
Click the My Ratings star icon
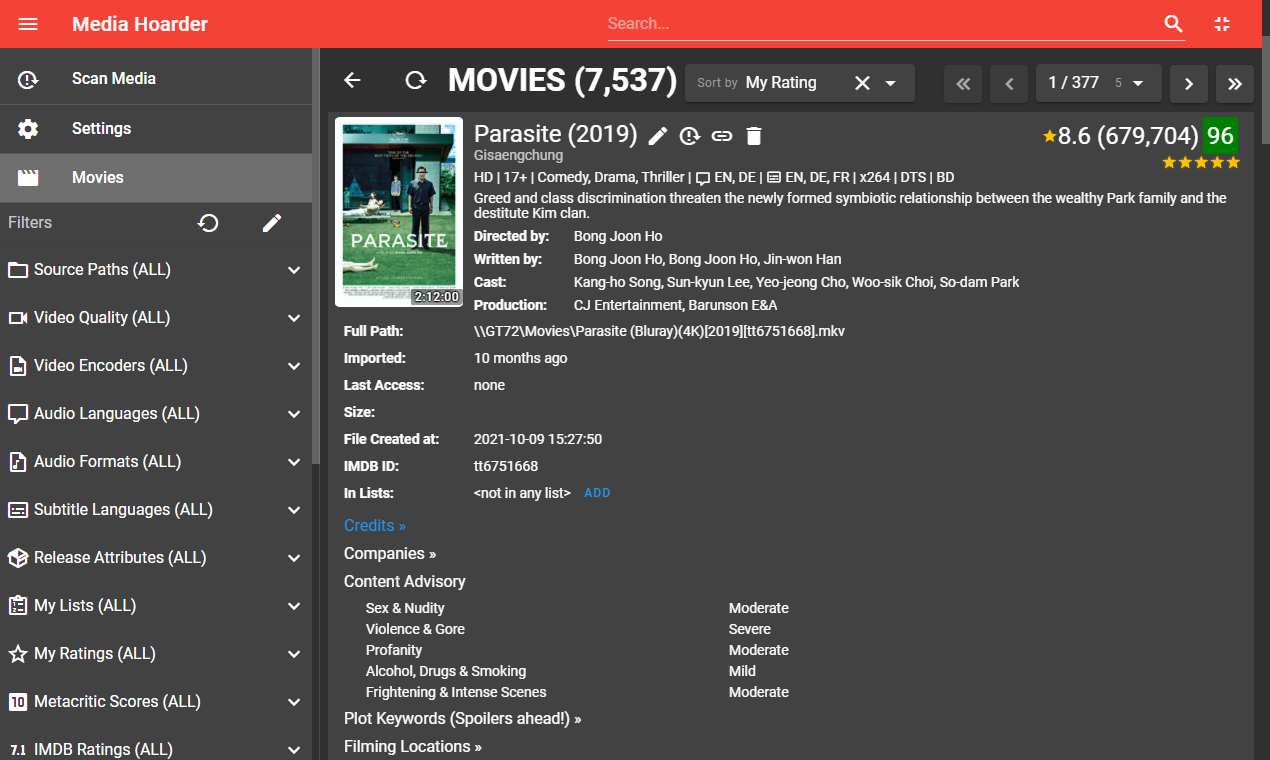[18, 654]
